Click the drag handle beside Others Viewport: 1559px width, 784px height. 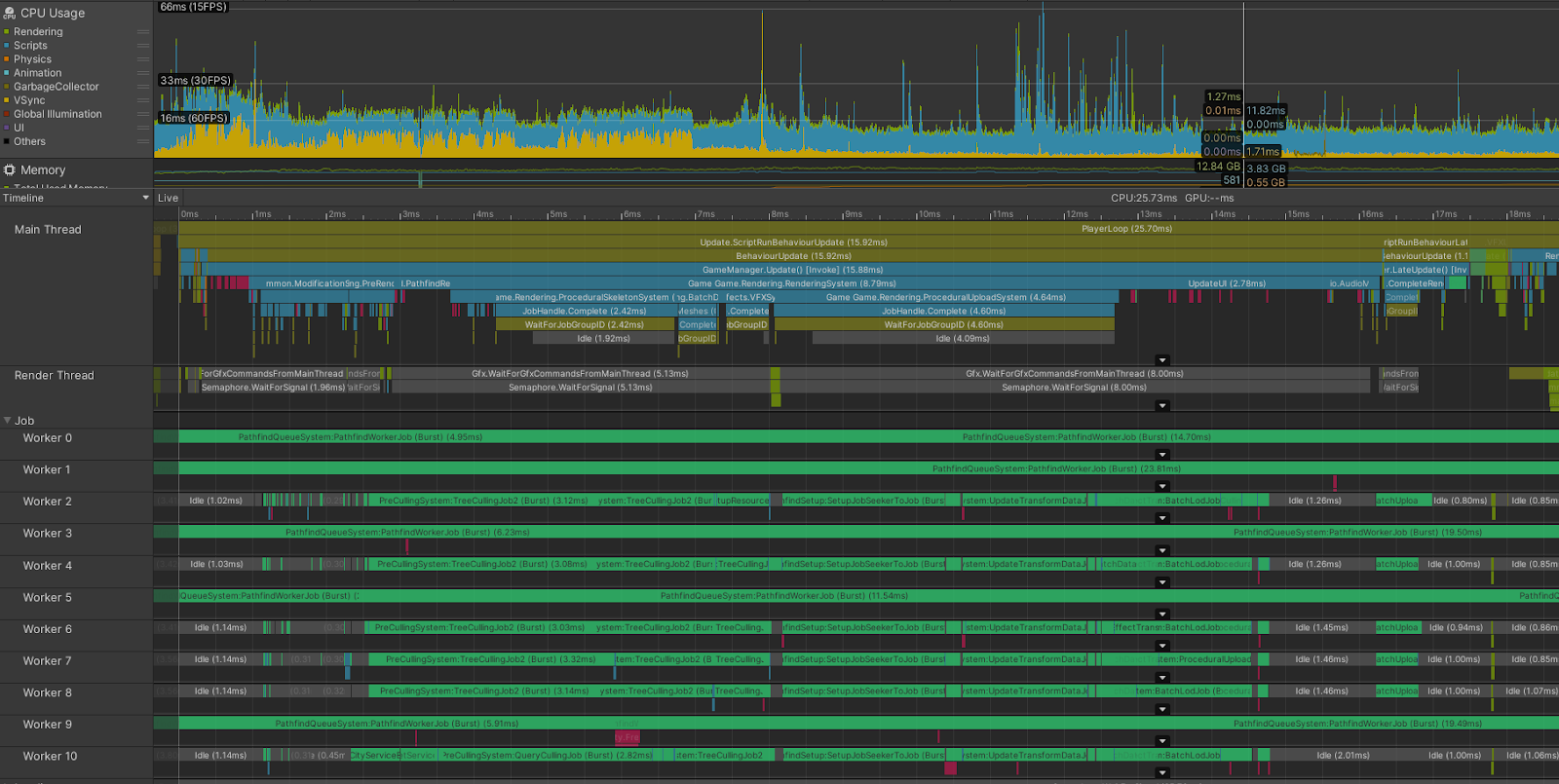point(143,141)
